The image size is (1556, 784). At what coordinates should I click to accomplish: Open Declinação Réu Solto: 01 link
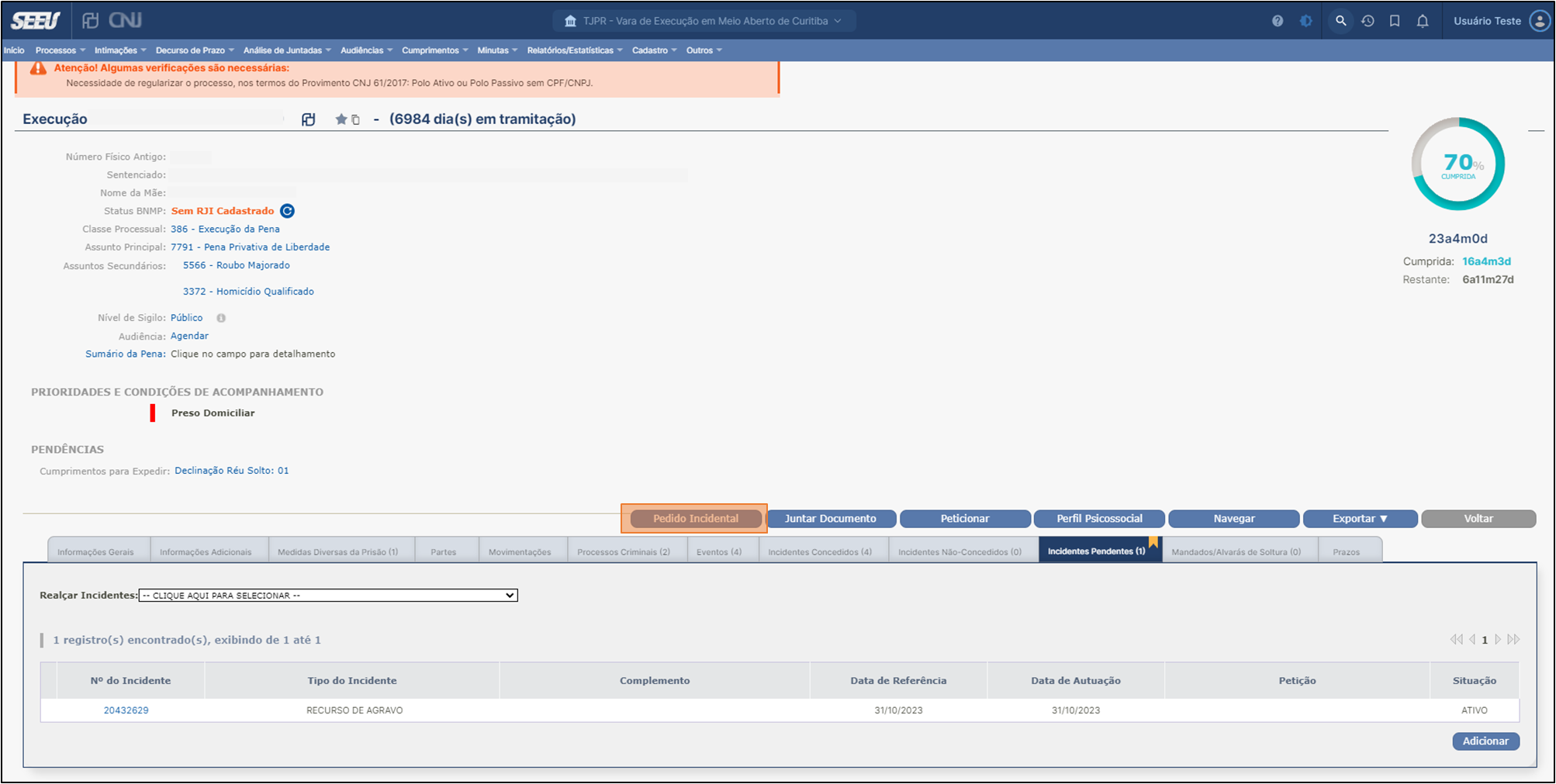(232, 471)
